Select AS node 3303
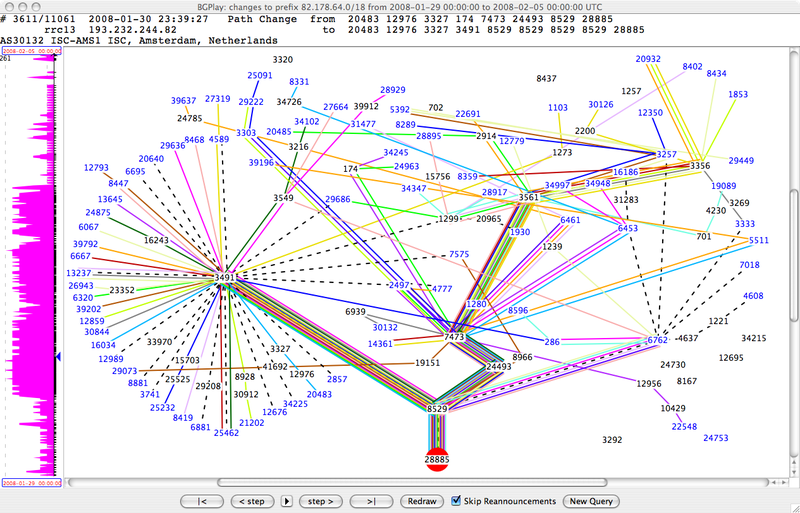800x513 pixels. (246, 133)
